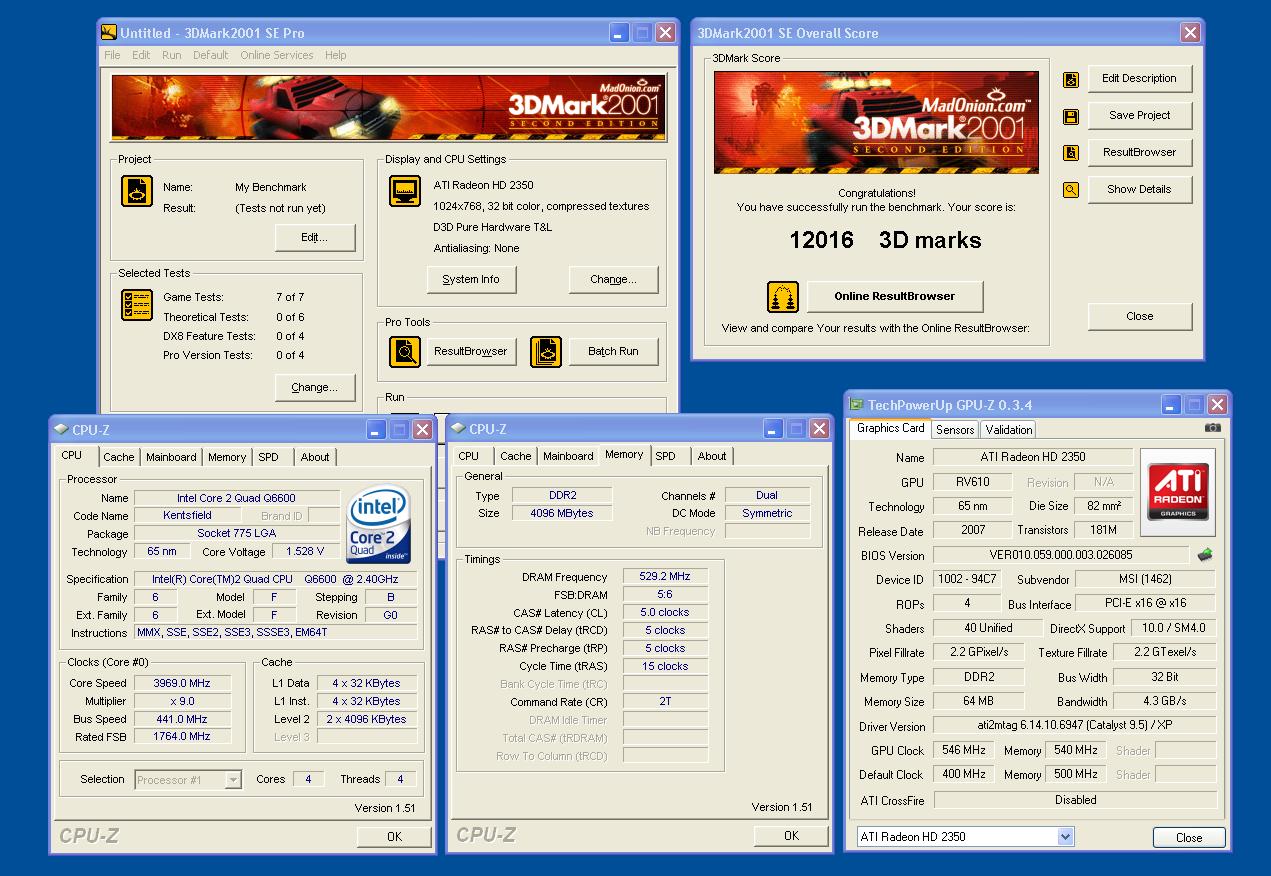Click Intel Core 2 Quad logo
The height and width of the screenshot is (876, 1271).
coord(378,525)
